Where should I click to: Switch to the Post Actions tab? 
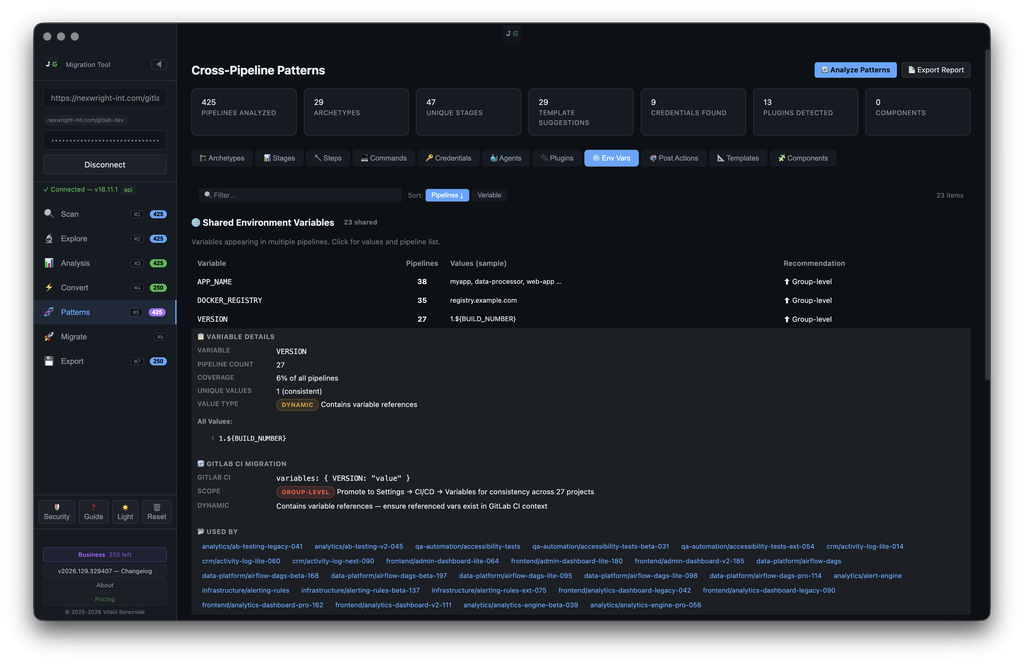[x=673, y=158]
